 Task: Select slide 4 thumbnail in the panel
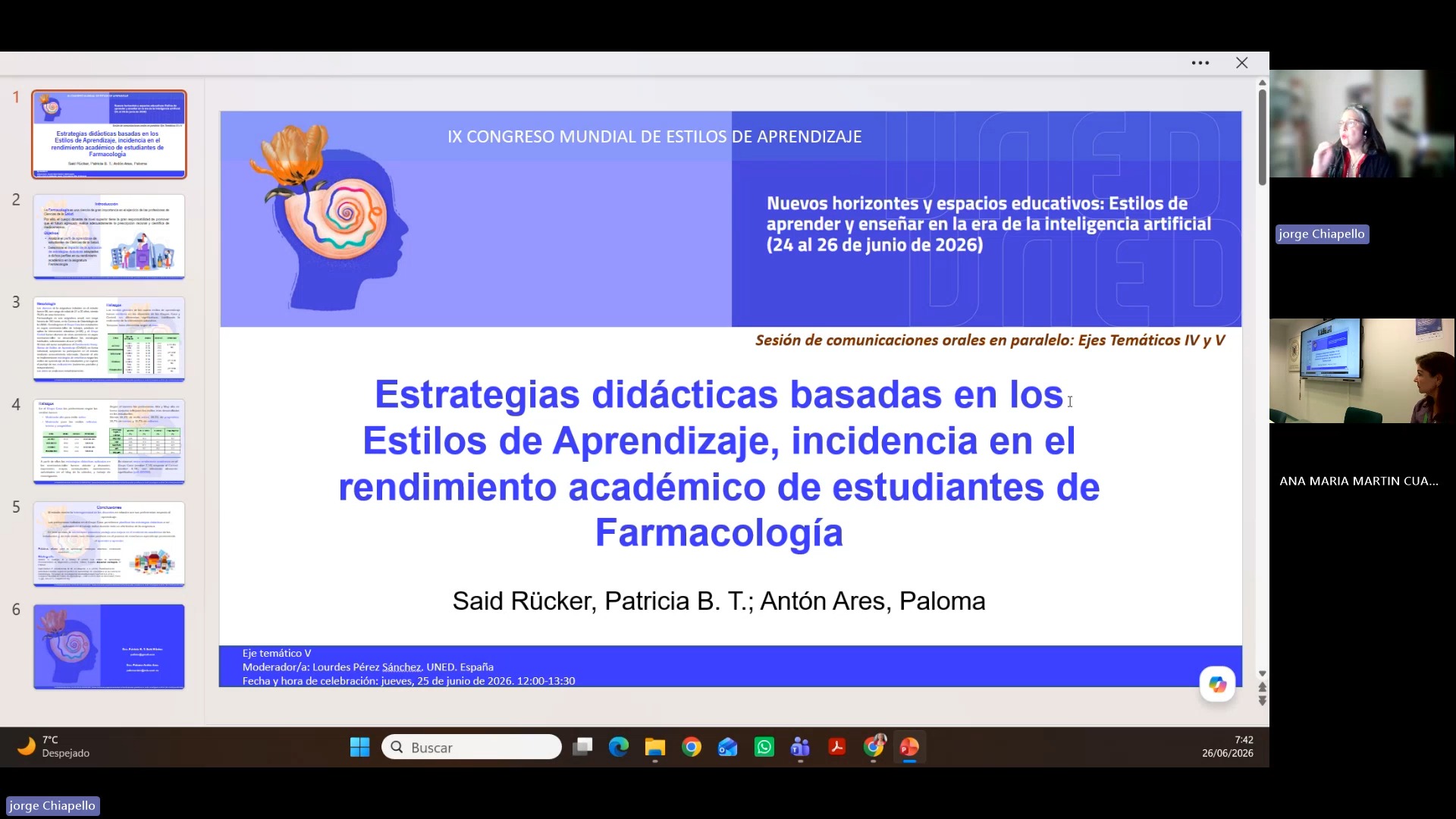[x=109, y=441]
